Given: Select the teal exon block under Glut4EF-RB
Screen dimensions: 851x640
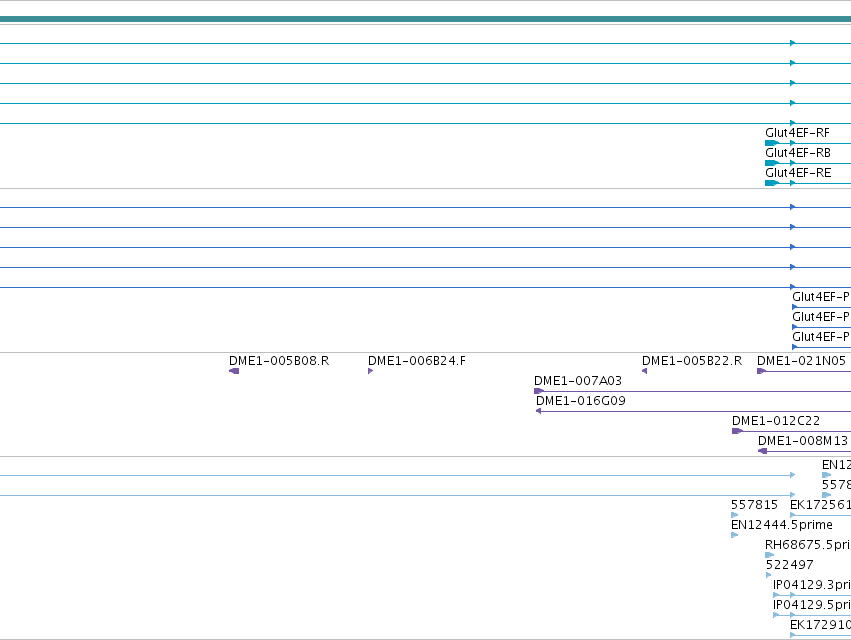Looking at the screenshot, I should point(772,163).
